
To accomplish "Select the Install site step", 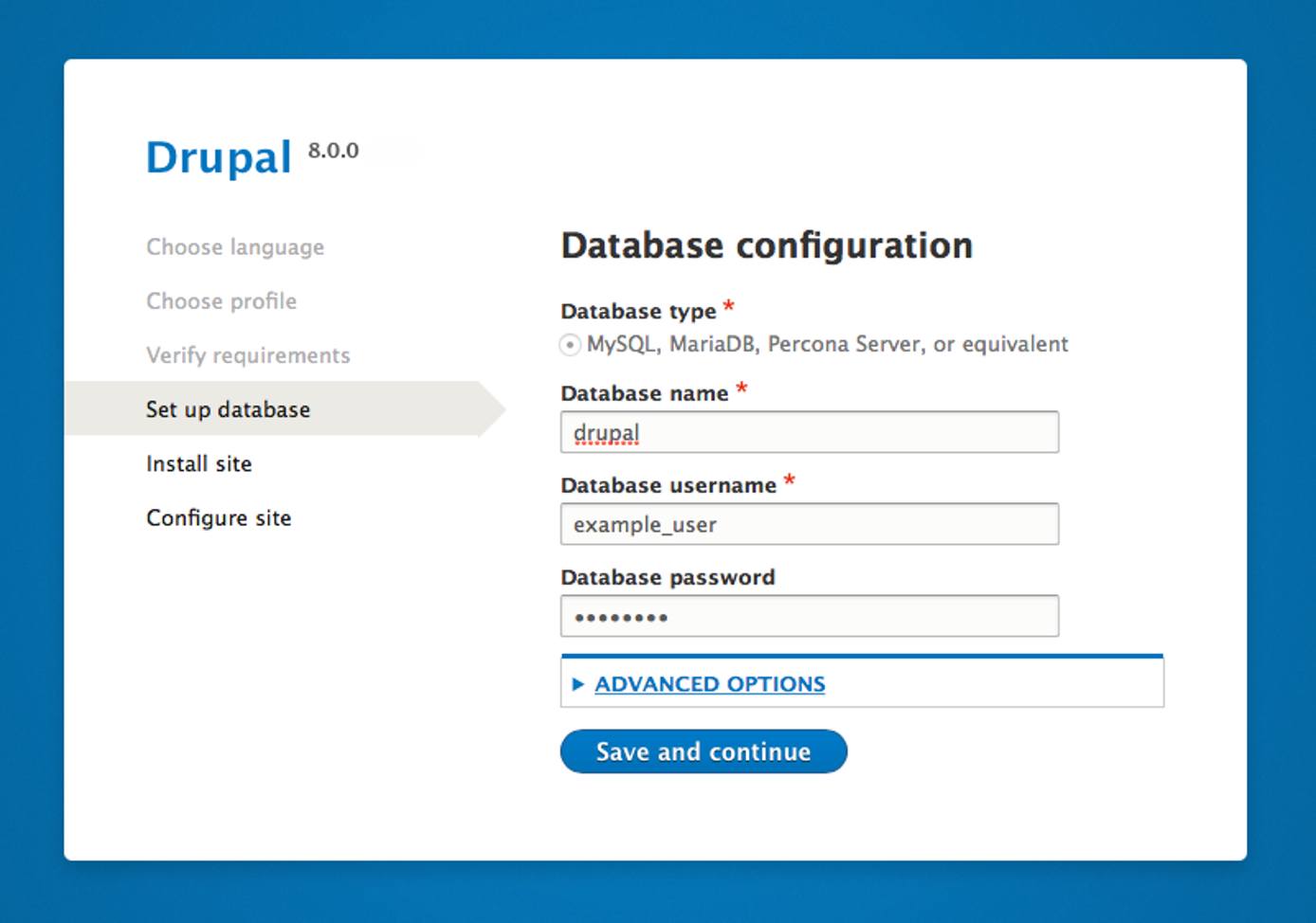I will pos(198,463).
